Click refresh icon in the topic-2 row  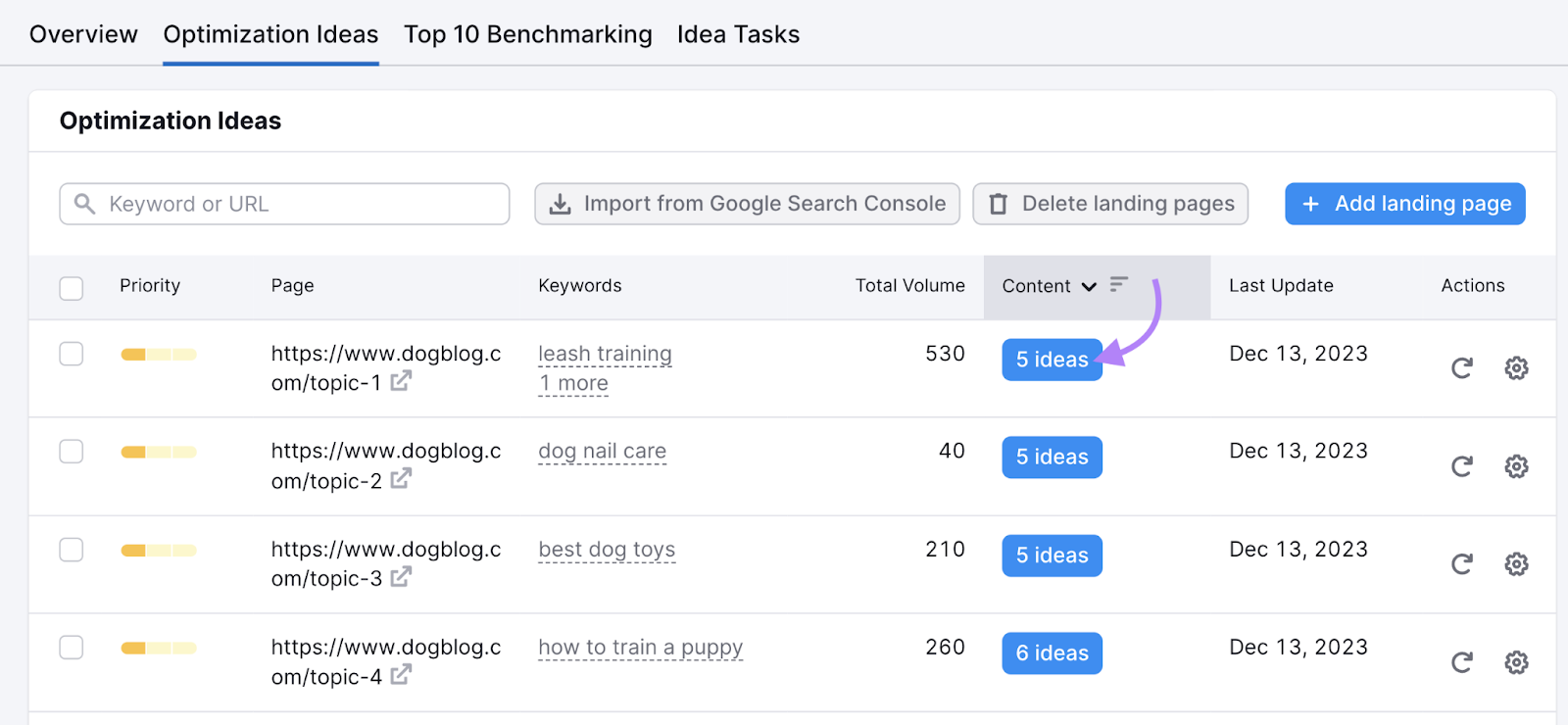[1461, 466]
